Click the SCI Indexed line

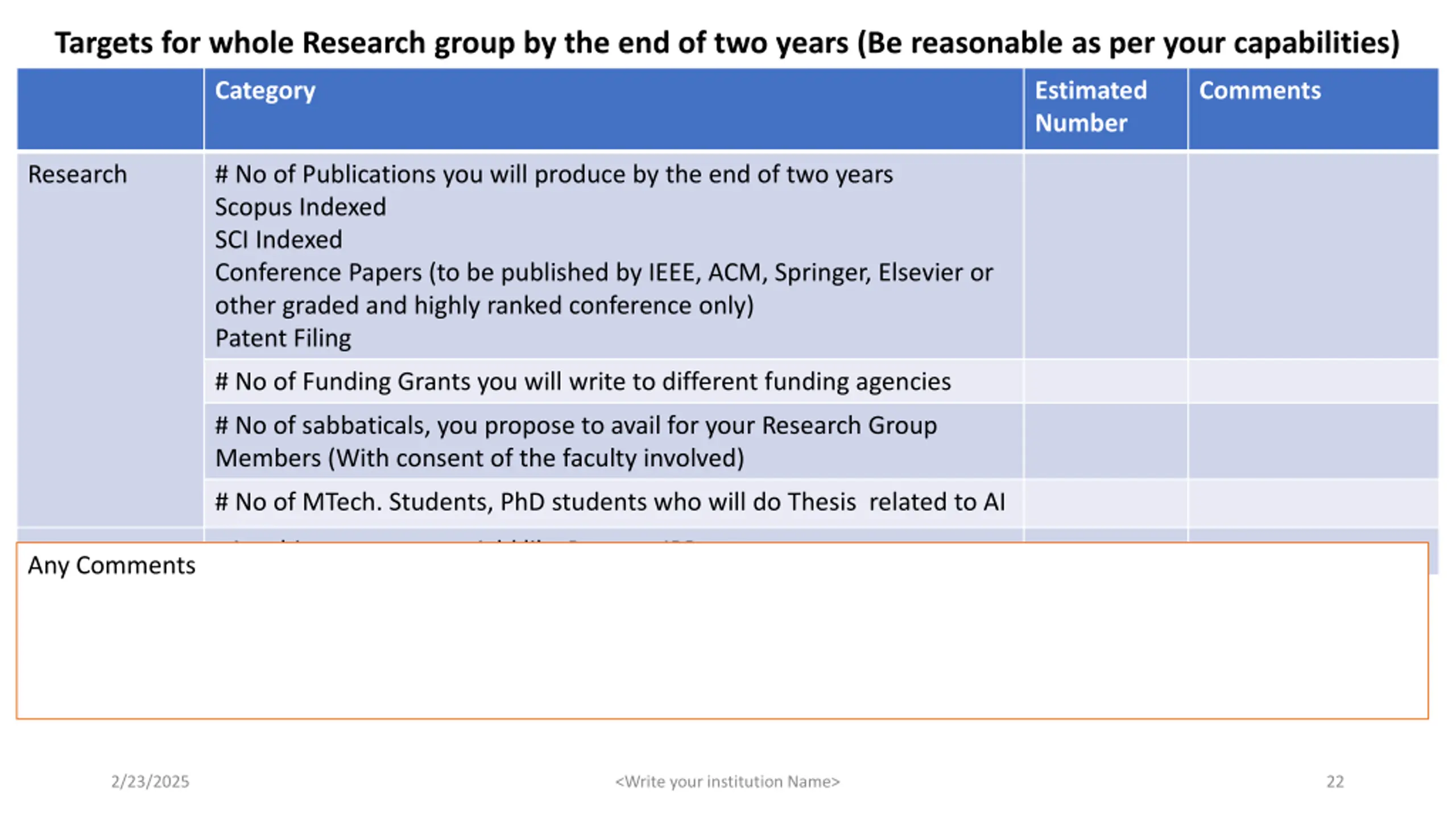[x=278, y=240]
